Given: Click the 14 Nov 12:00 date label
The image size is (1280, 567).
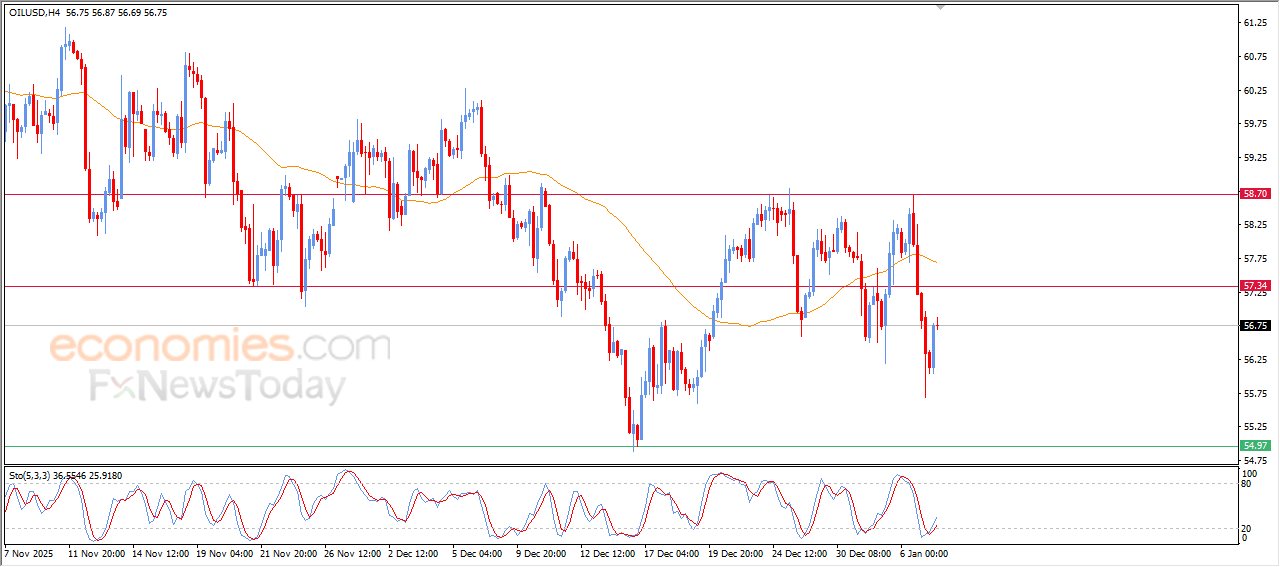Looking at the screenshot, I should (x=160, y=553).
